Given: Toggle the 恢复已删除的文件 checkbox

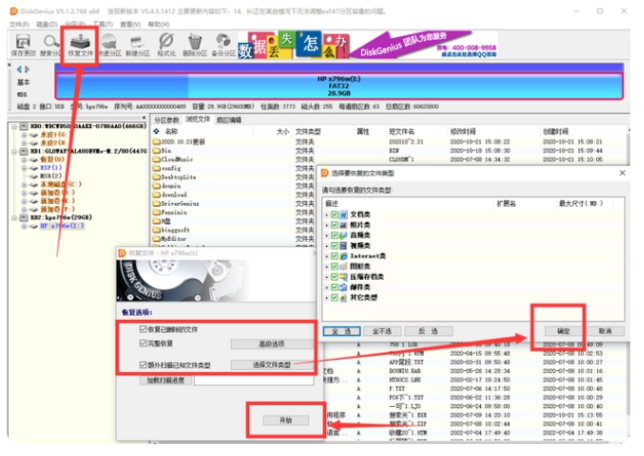Looking at the screenshot, I should [x=143, y=329].
